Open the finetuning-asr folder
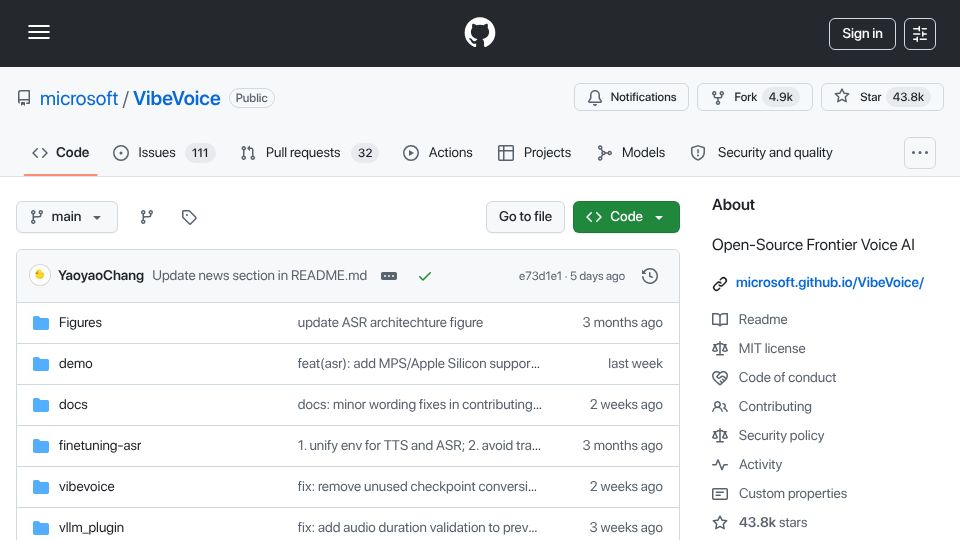The height and width of the screenshot is (540, 960). [x=100, y=446]
